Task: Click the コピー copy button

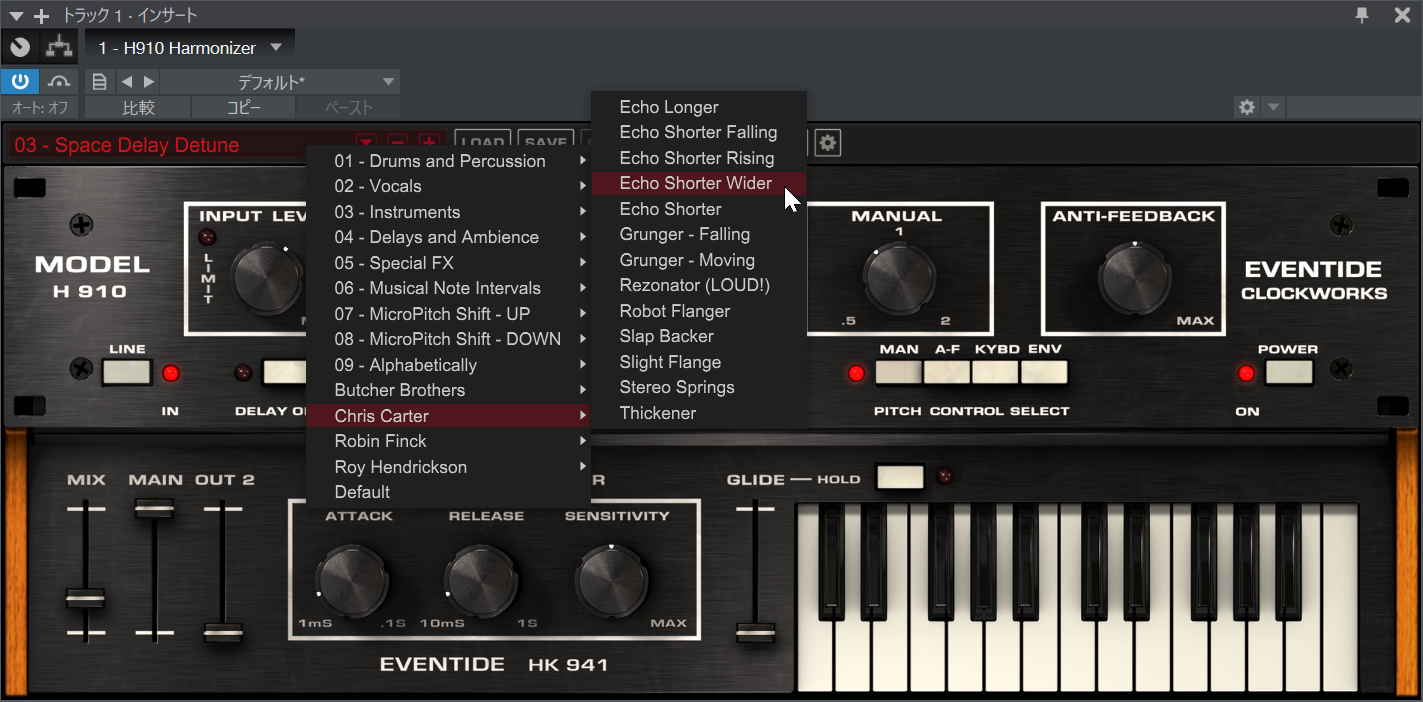Action: (x=243, y=108)
